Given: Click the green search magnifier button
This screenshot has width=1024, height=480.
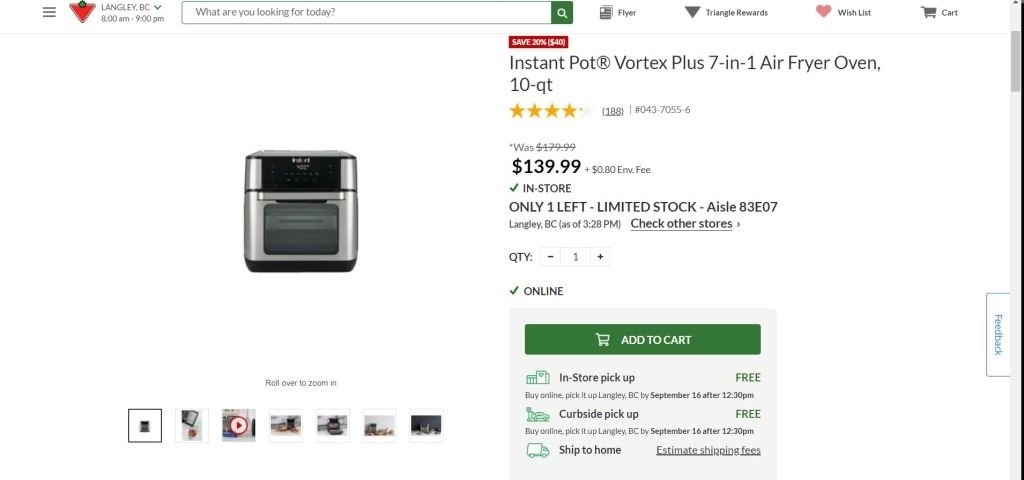Looking at the screenshot, I should 564,13.
